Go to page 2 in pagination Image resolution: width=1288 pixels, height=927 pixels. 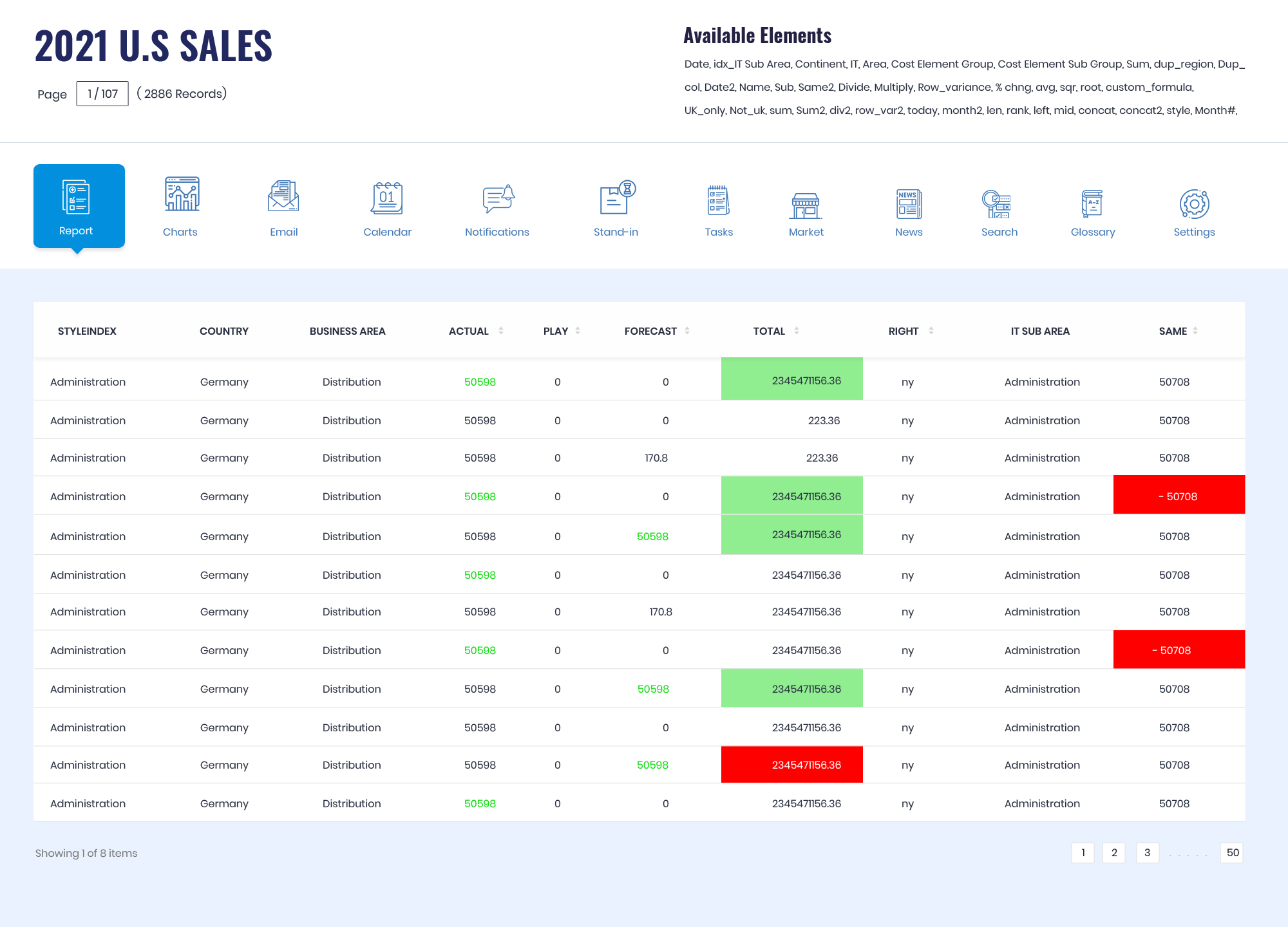(1113, 853)
